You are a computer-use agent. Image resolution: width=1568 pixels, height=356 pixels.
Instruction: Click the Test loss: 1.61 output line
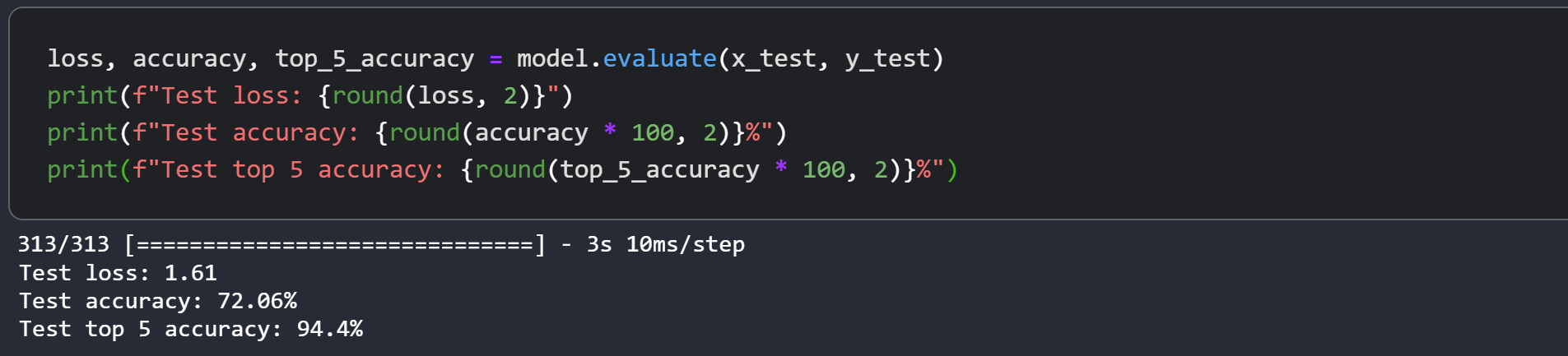pyautogui.click(x=118, y=273)
